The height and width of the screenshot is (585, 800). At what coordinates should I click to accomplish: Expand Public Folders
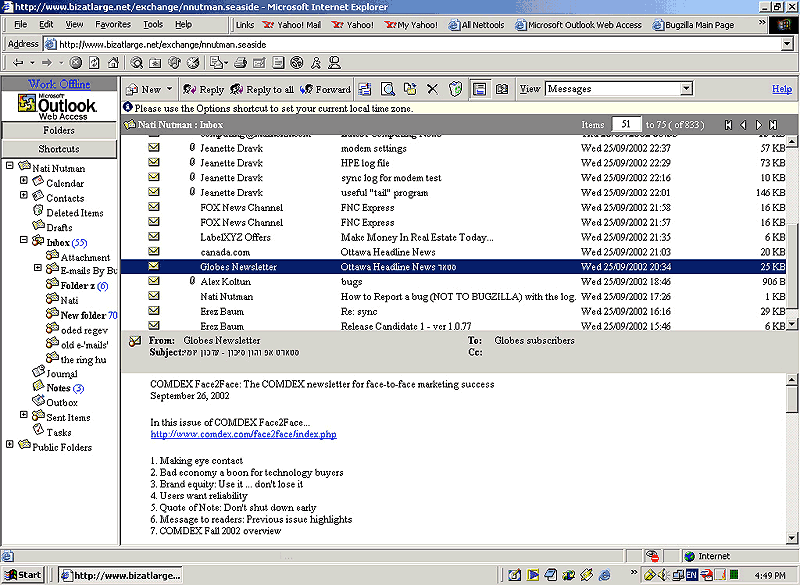click(x=9, y=444)
